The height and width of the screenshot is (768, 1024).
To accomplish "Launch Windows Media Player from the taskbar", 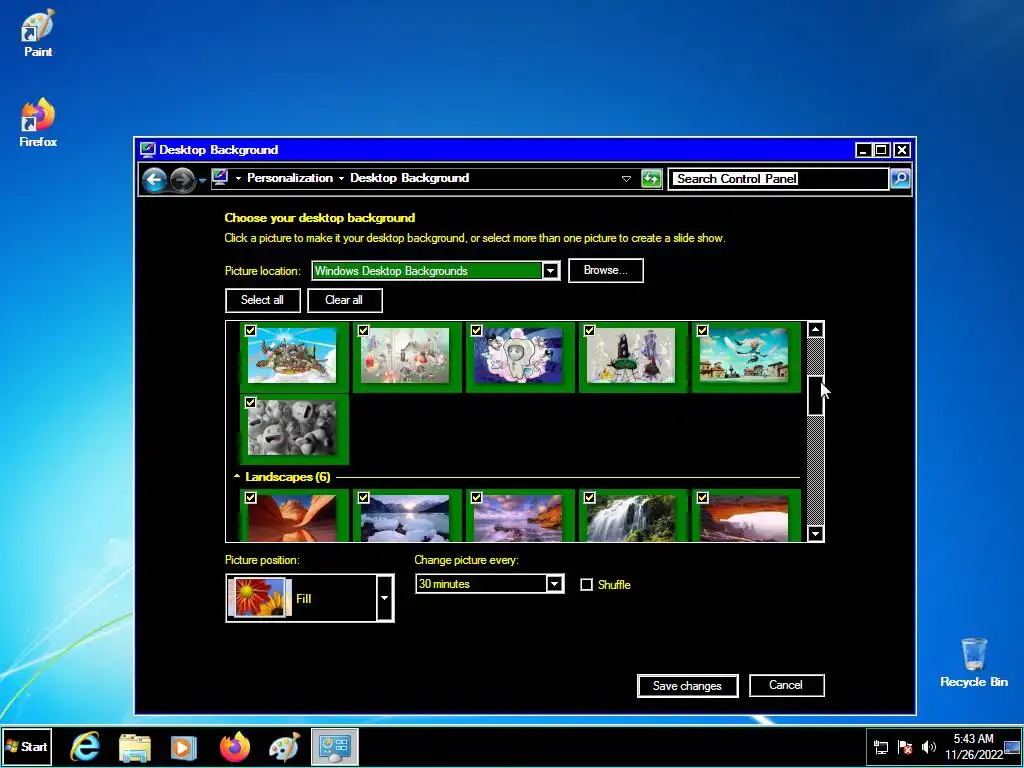I will (184, 746).
